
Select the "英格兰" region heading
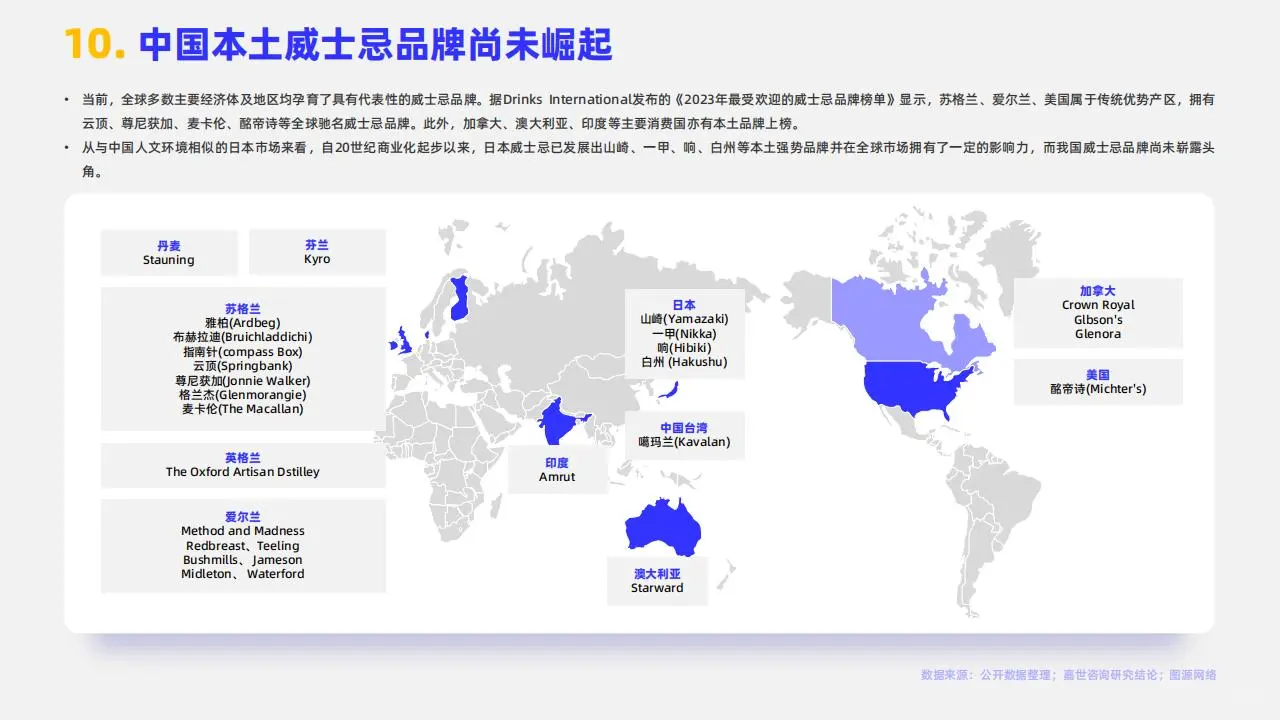(x=242, y=457)
